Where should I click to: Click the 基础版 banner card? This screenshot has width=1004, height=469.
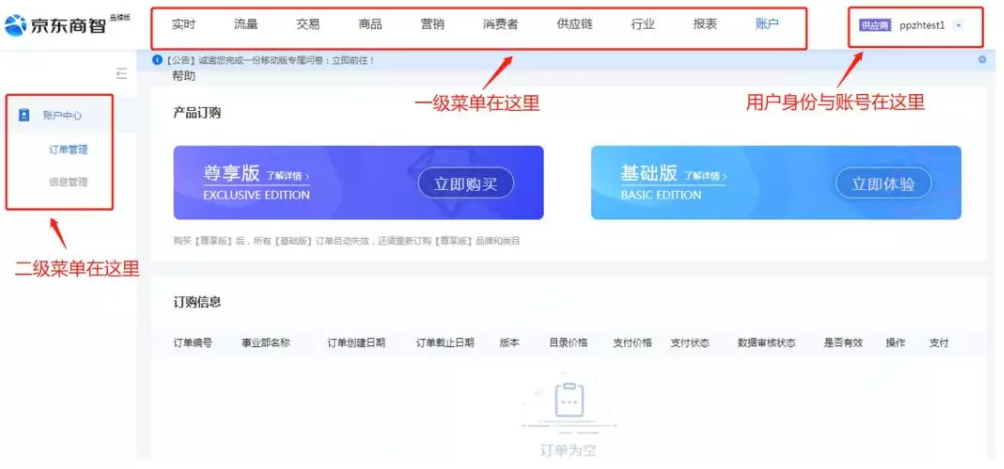click(x=776, y=183)
